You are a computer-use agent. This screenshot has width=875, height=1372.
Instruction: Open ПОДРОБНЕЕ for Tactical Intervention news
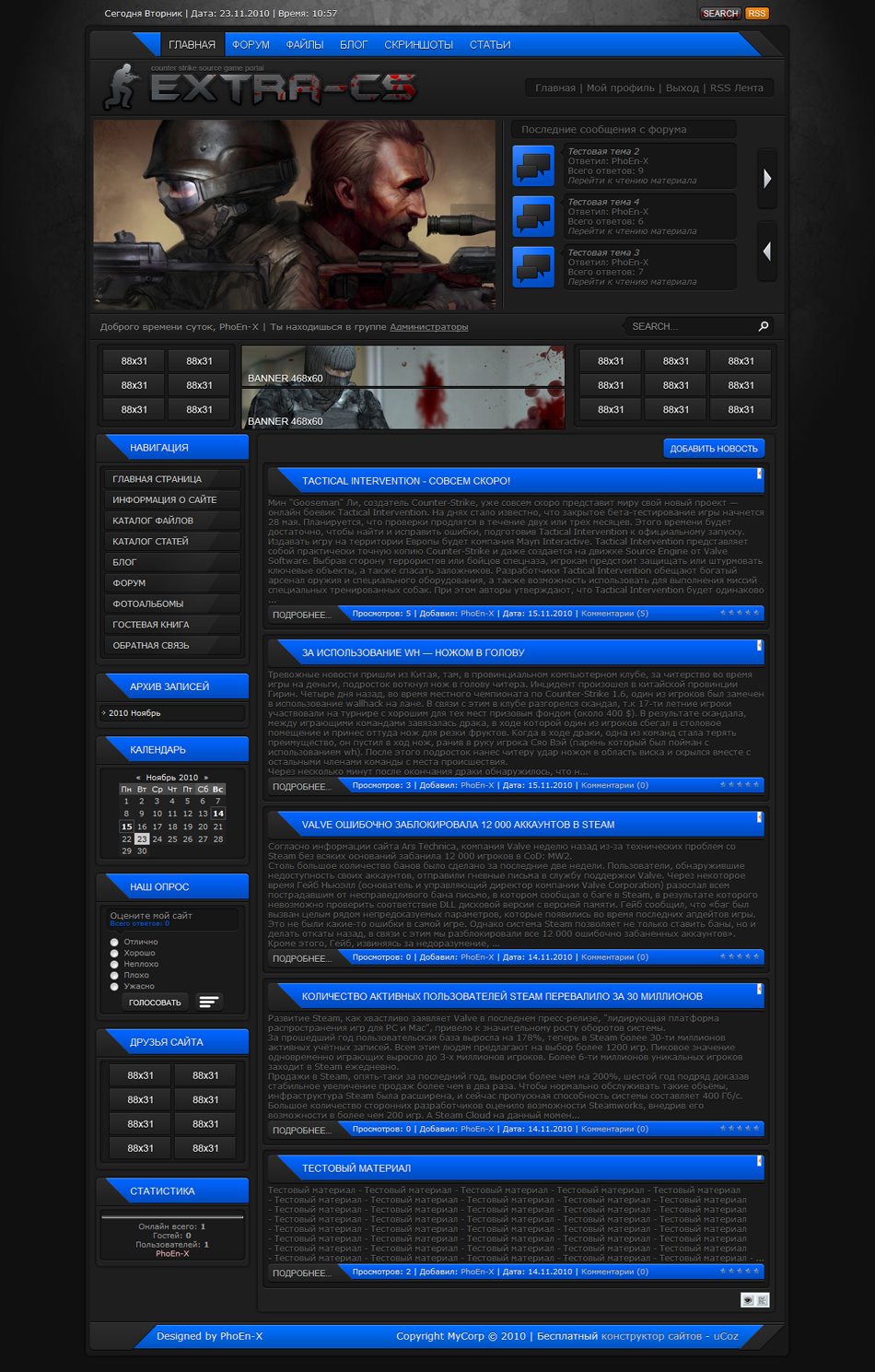(300, 615)
